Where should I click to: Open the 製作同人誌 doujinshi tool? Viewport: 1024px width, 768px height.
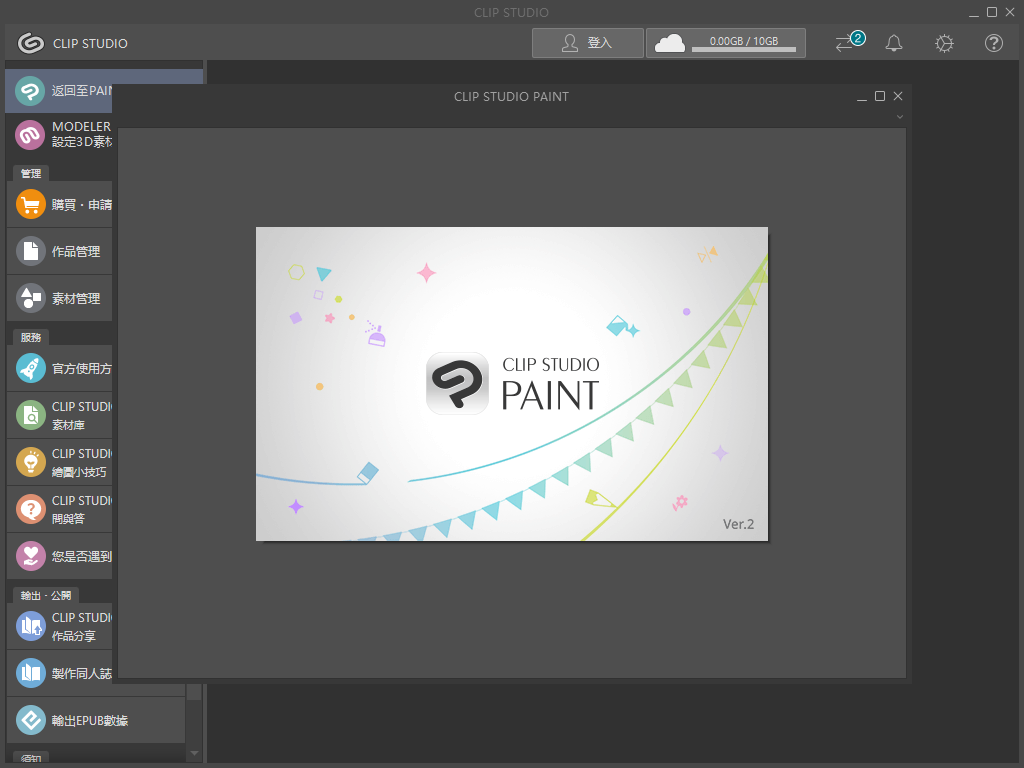click(x=30, y=673)
